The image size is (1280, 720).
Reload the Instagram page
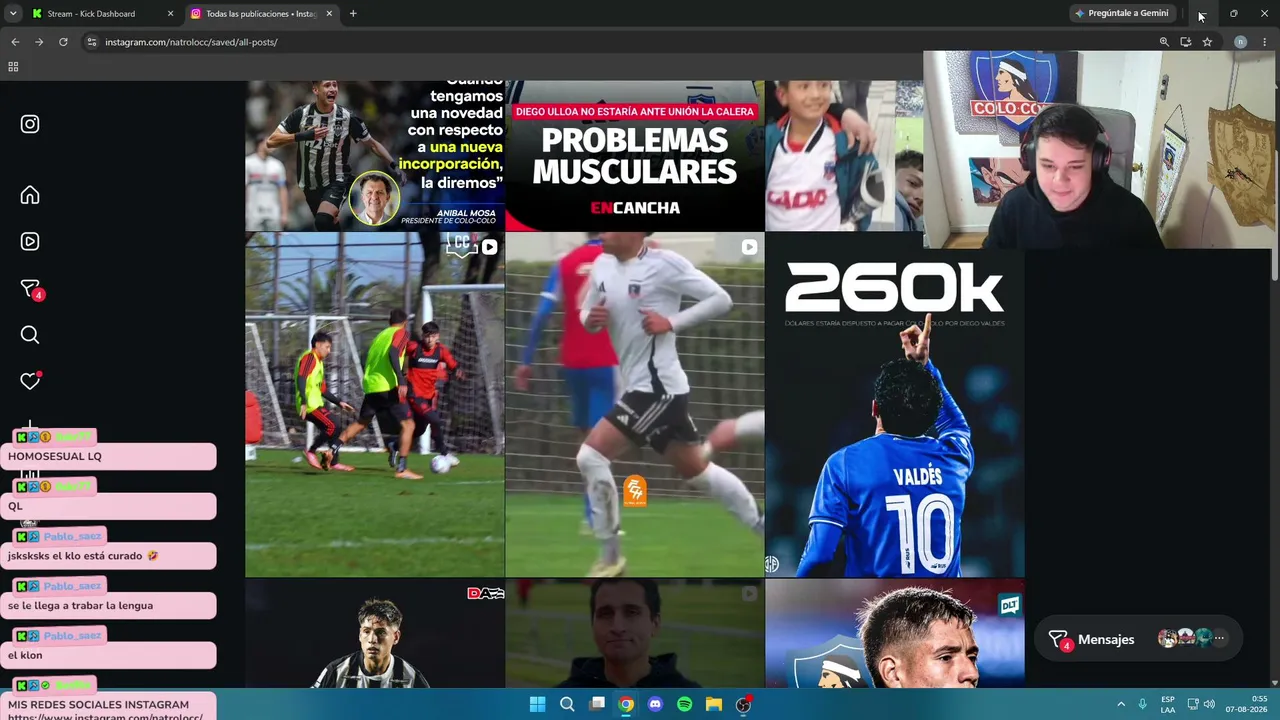click(x=63, y=42)
